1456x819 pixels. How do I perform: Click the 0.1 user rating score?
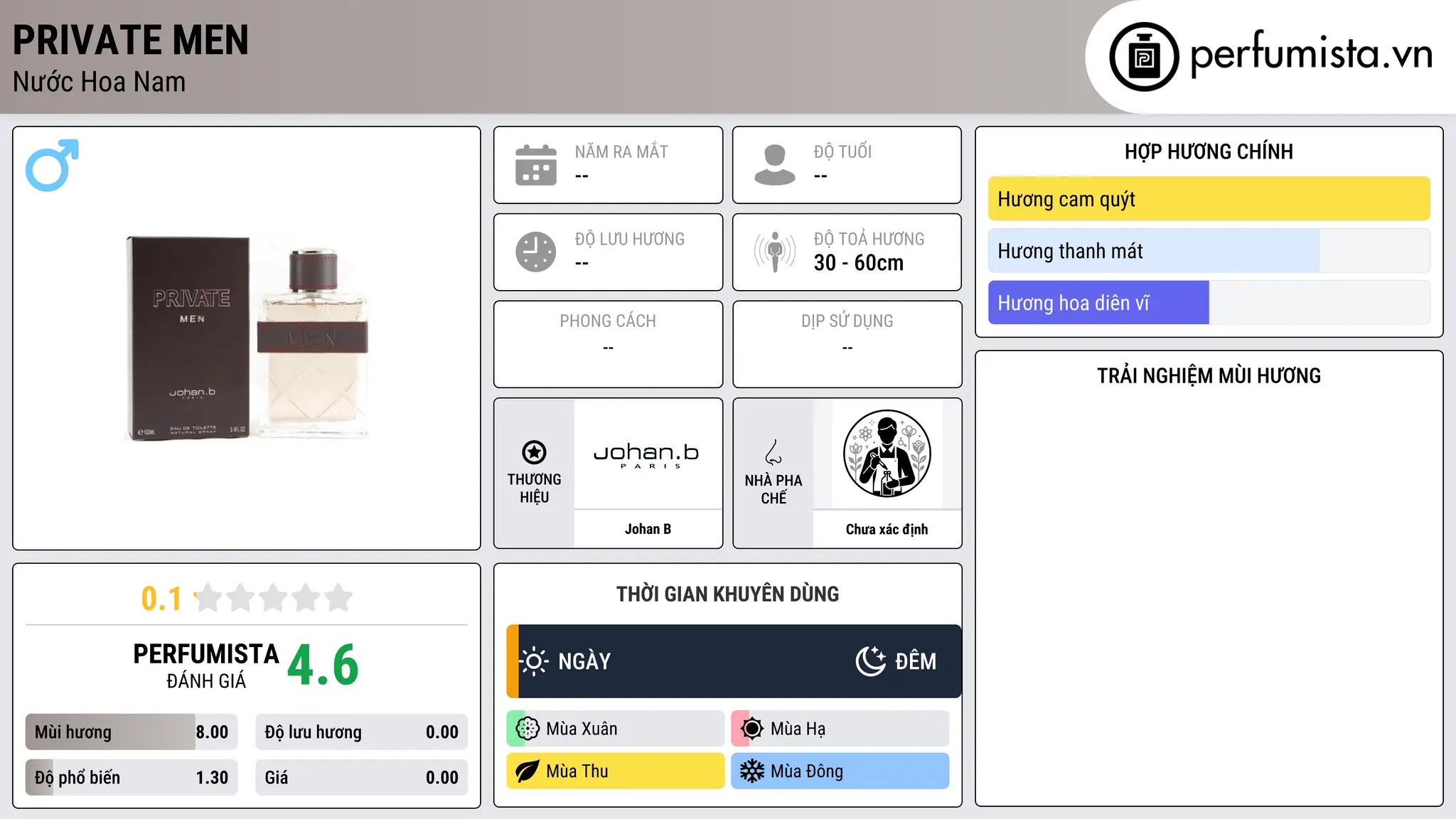(161, 599)
